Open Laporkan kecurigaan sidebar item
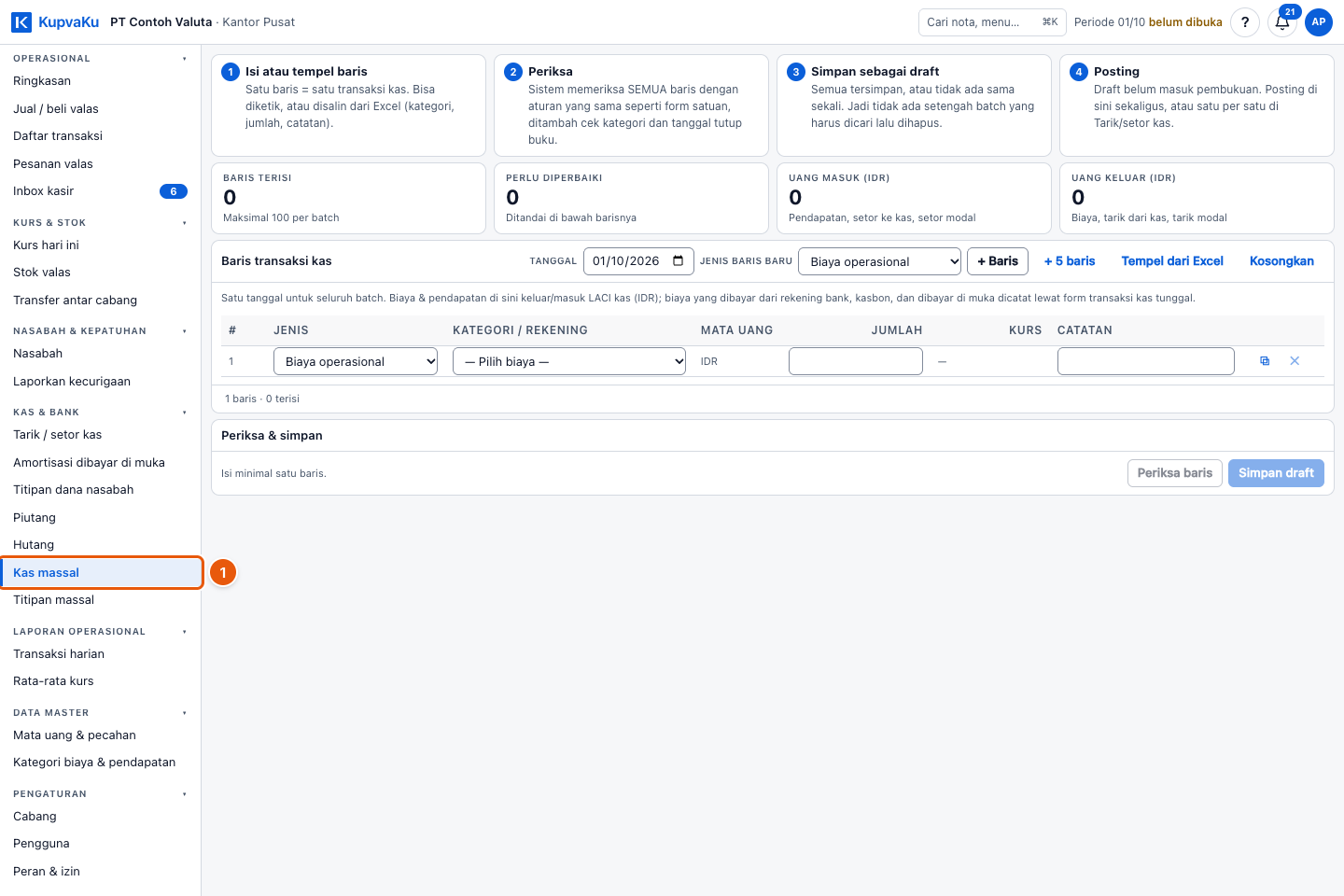The height and width of the screenshot is (896, 1344). point(101,381)
